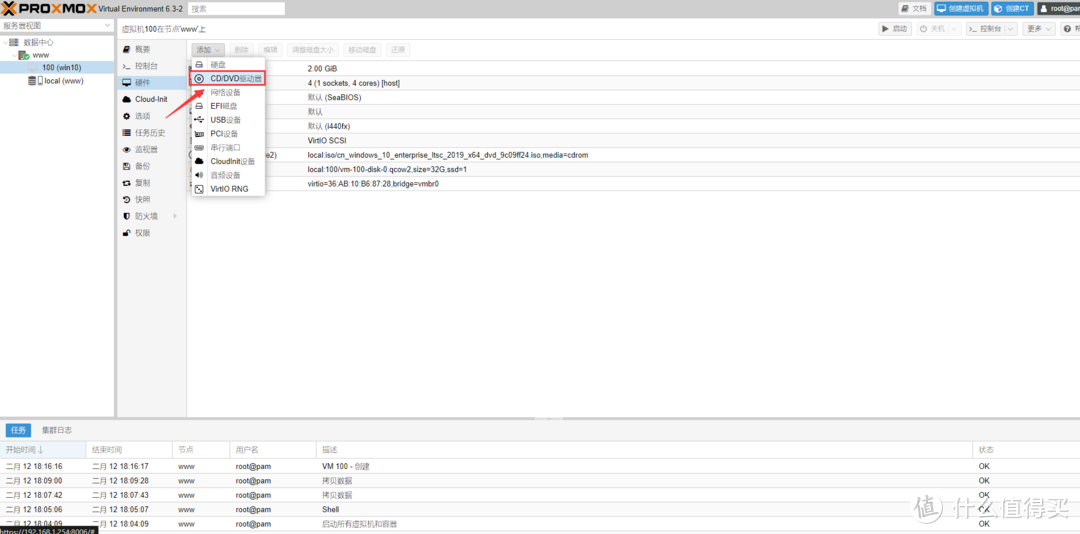Open 备份 backup section icon
Screen dimensions: 1080x534
tap(126, 166)
